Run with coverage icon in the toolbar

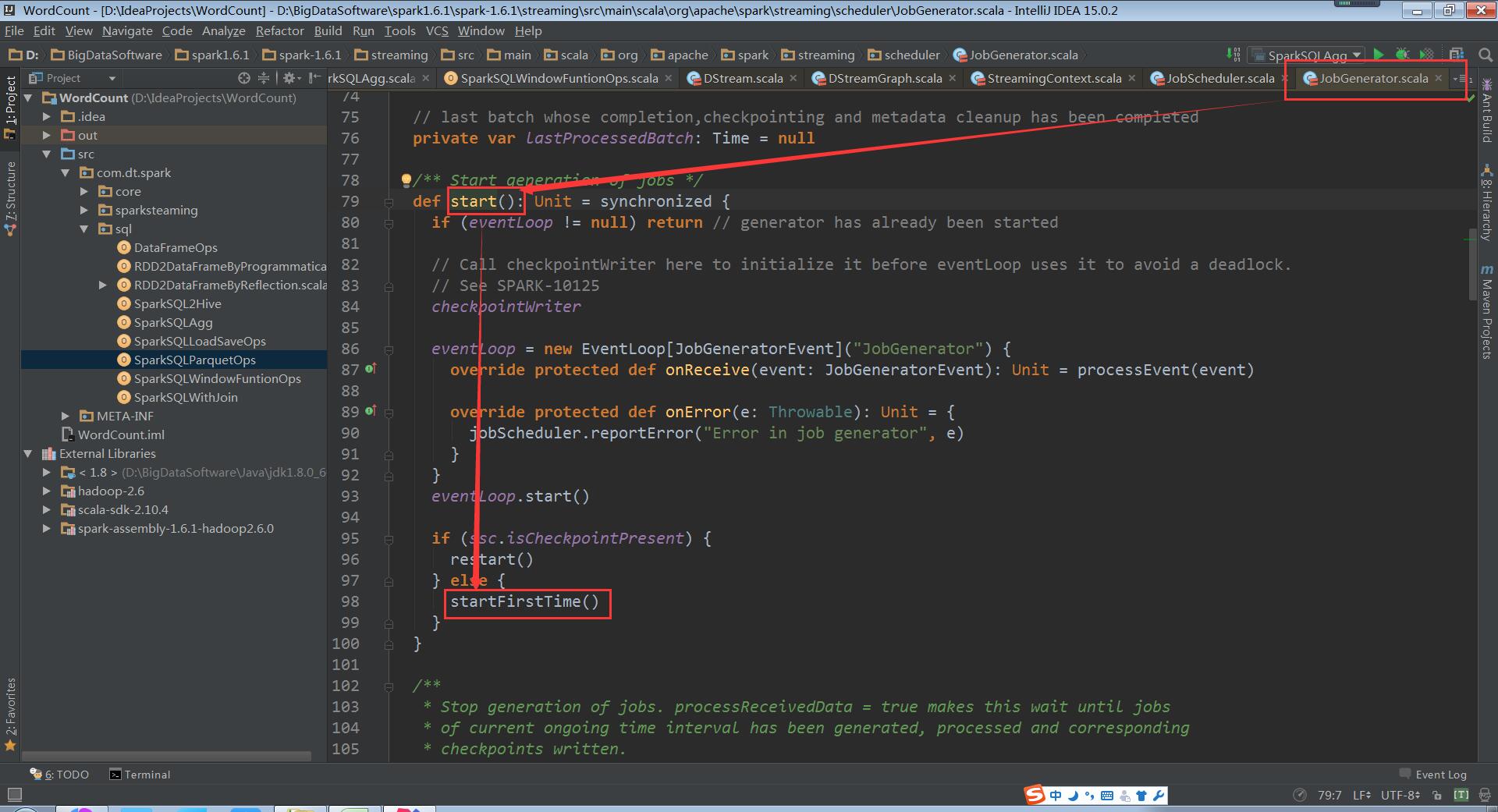point(1426,55)
